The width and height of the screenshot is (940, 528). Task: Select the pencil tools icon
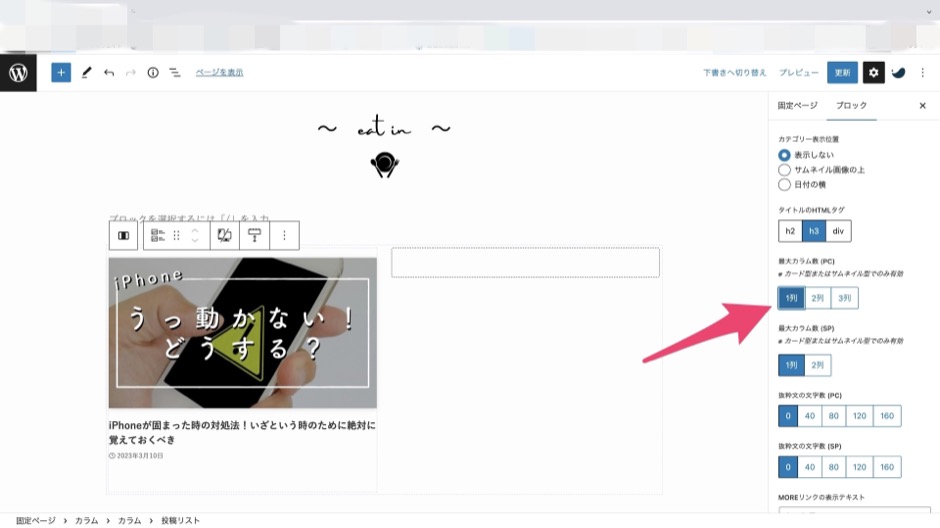tap(86, 73)
